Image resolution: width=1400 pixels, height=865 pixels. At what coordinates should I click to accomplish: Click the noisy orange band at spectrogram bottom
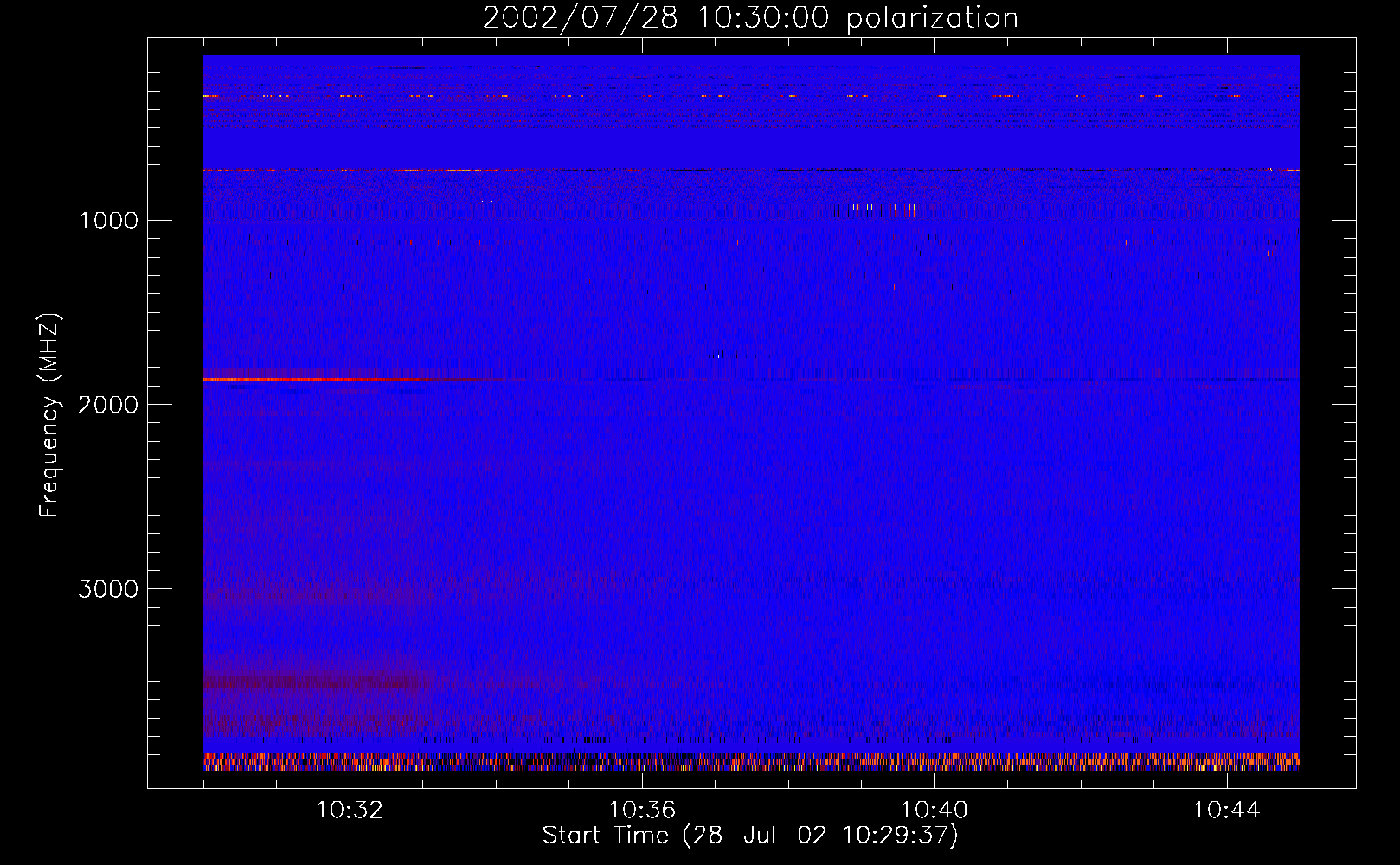(x=751, y=762)
